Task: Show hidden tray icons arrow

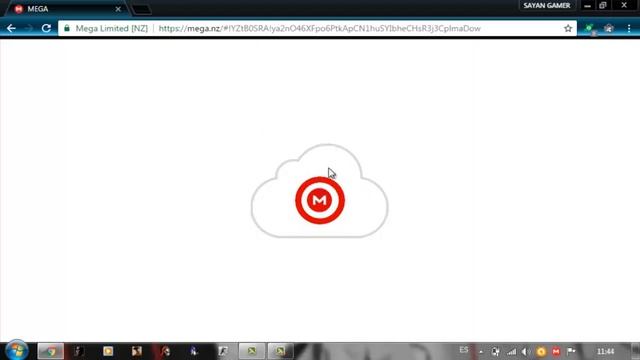Action: pyautogui.click(x=481, y=351)
